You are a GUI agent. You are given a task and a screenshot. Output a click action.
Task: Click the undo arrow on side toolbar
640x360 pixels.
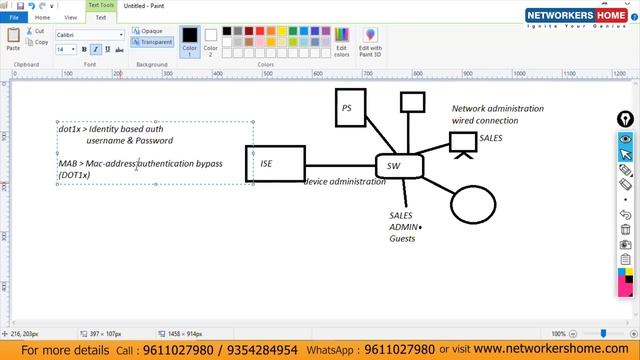coord(625,214)
